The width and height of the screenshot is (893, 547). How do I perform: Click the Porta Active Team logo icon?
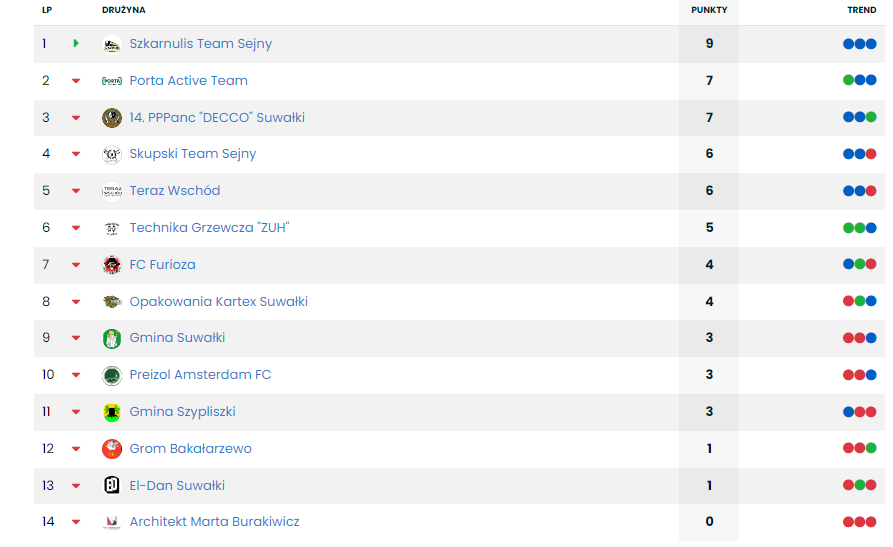tap(112, 81)
